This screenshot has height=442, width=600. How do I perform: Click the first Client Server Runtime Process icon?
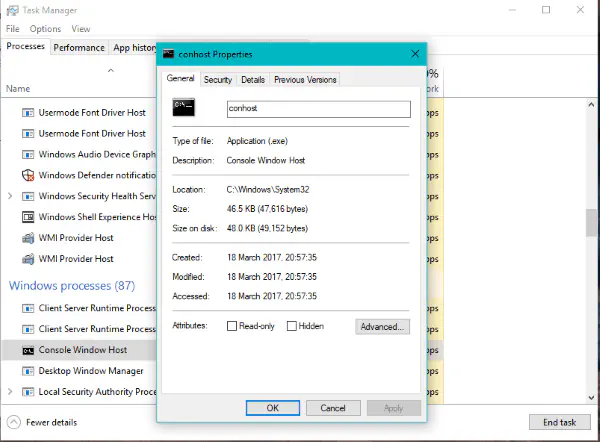tap(28, 308)
